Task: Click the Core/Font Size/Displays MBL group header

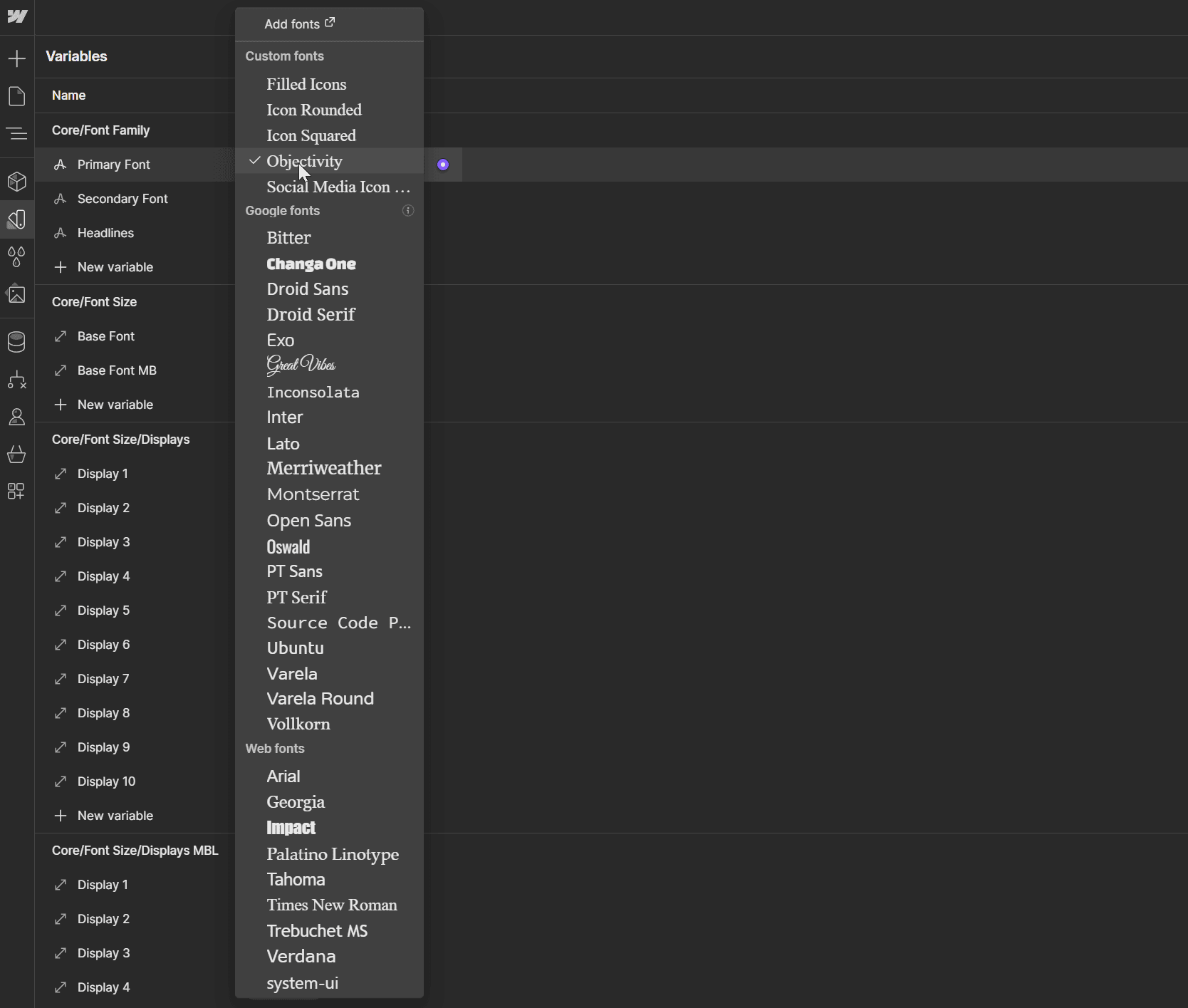Action: tap(135, 851)
